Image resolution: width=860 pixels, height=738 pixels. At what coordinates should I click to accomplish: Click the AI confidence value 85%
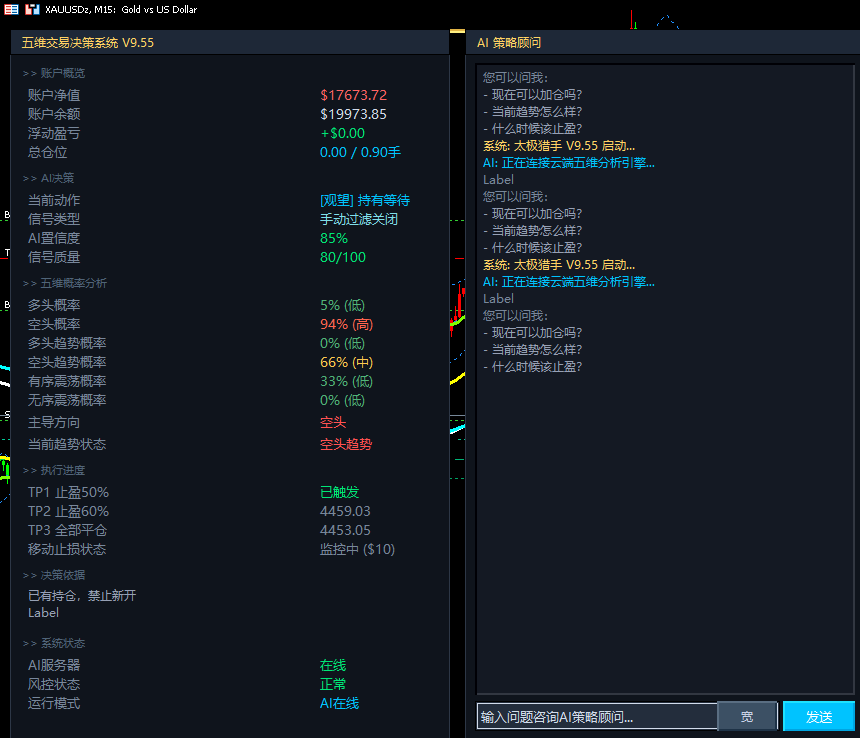[x=333, y=239]
